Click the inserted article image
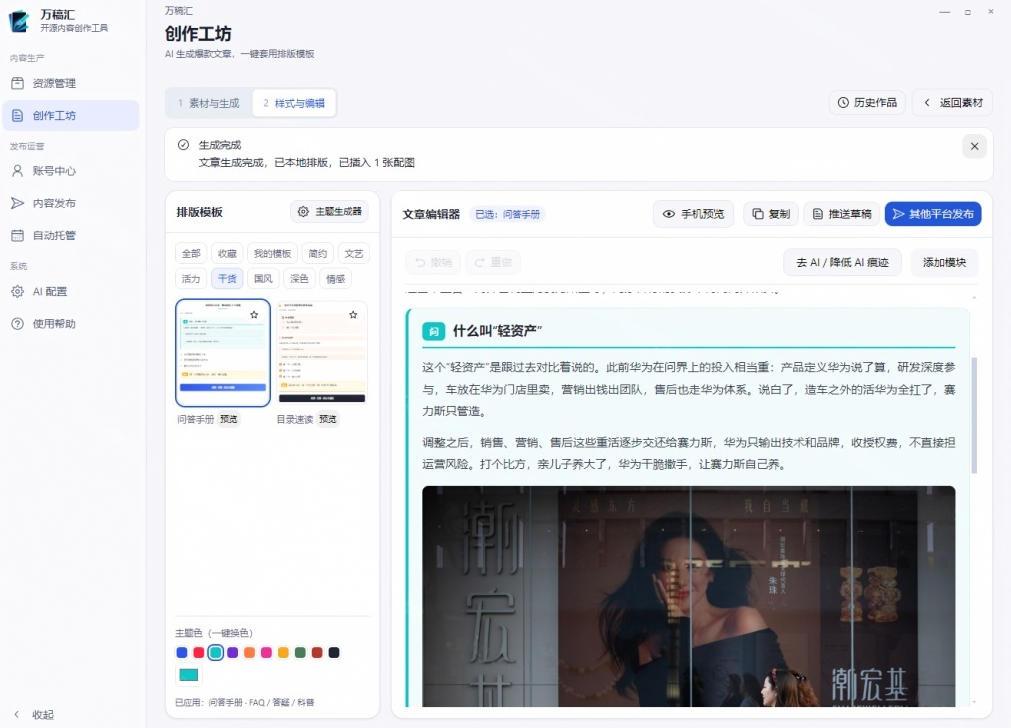The height and width of the screenshot is (728, 1011). (x=689, y=596)
